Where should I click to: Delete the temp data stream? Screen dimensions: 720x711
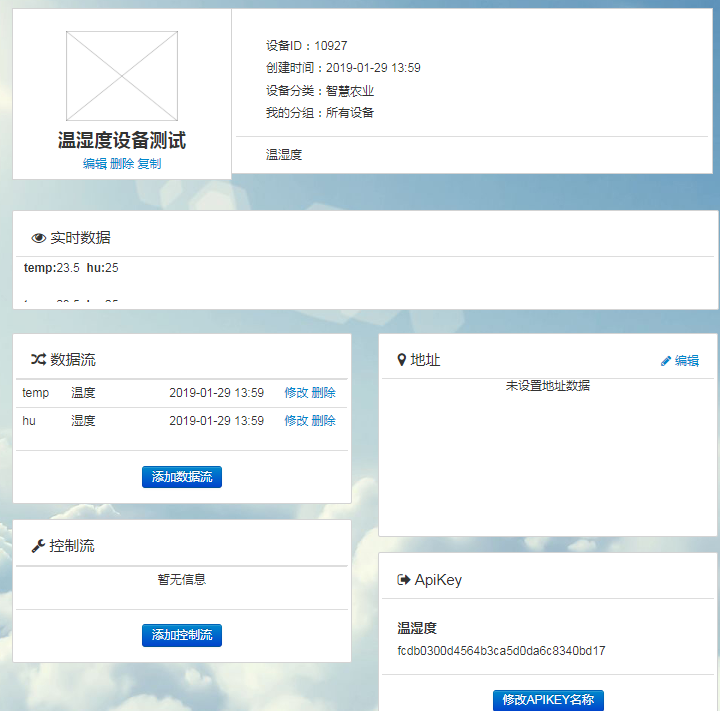pyautogui.click(x=323, y=393)
